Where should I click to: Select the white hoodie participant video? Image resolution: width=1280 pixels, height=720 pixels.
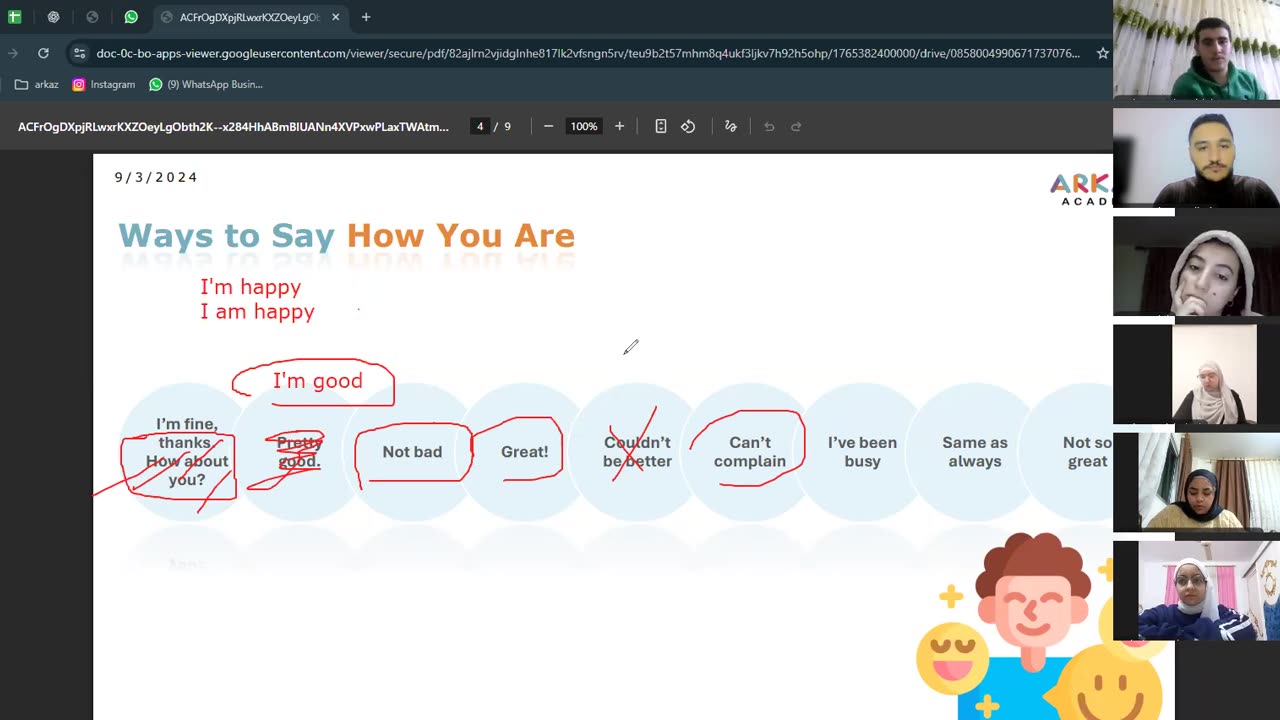(1196, 265)
